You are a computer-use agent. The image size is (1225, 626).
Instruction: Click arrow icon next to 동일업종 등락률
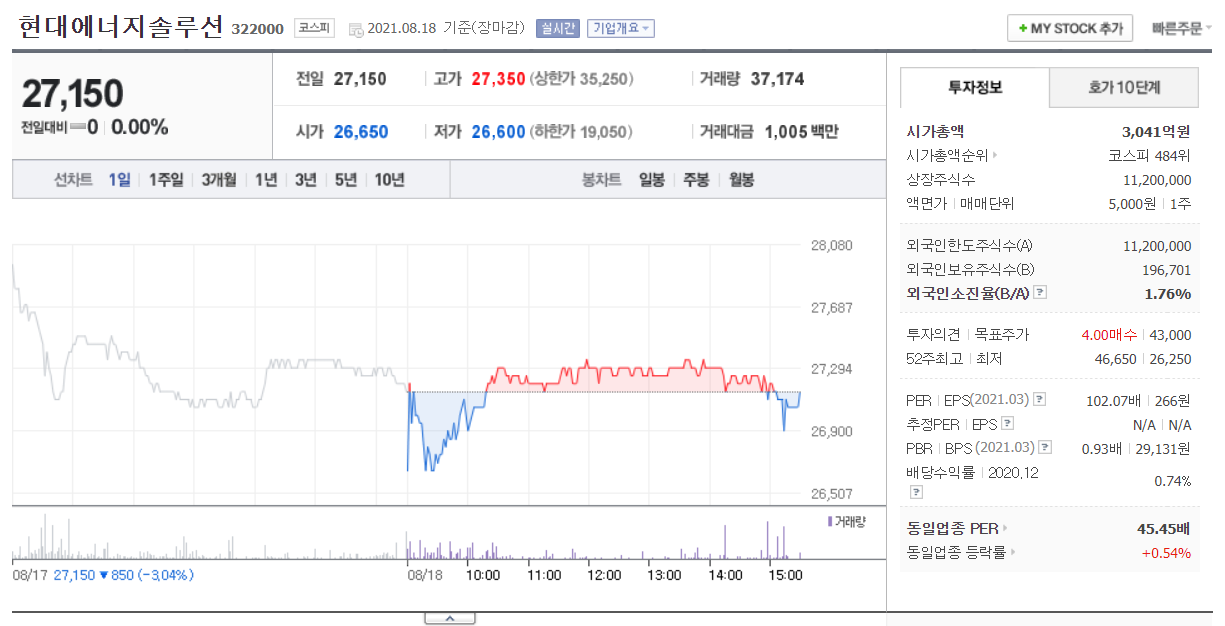[1014, 552]
